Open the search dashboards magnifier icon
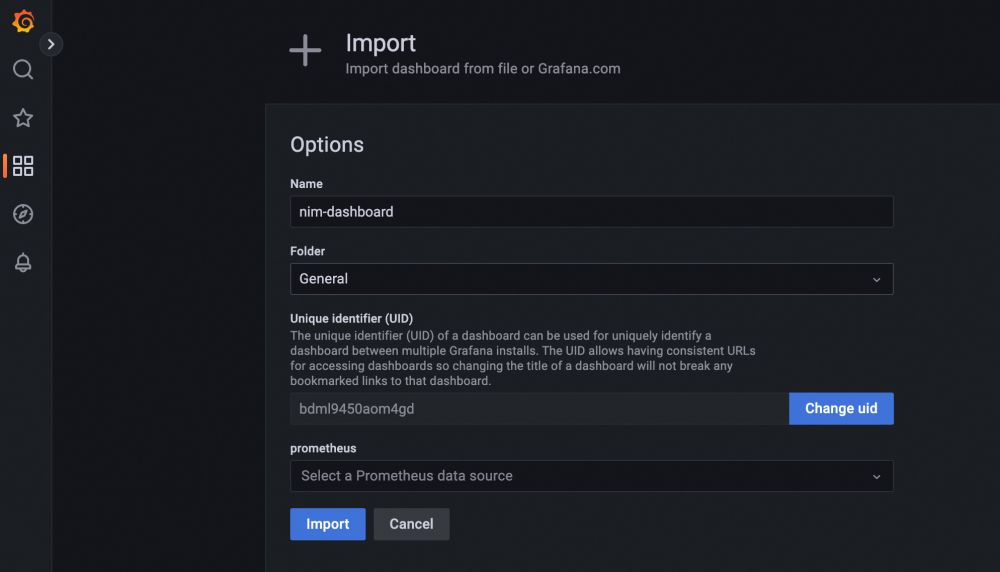The image size is (1000, 572). (x=23, y=70)
